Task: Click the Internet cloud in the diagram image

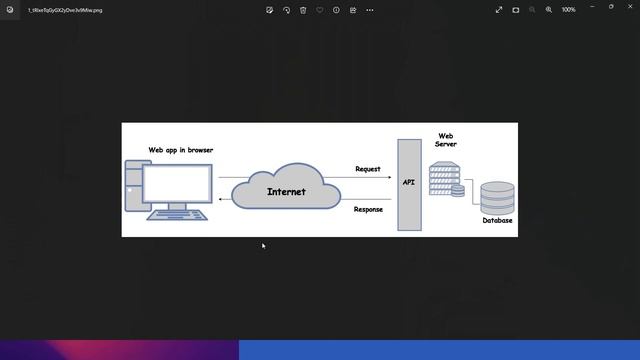Action: tap(286, 187)
